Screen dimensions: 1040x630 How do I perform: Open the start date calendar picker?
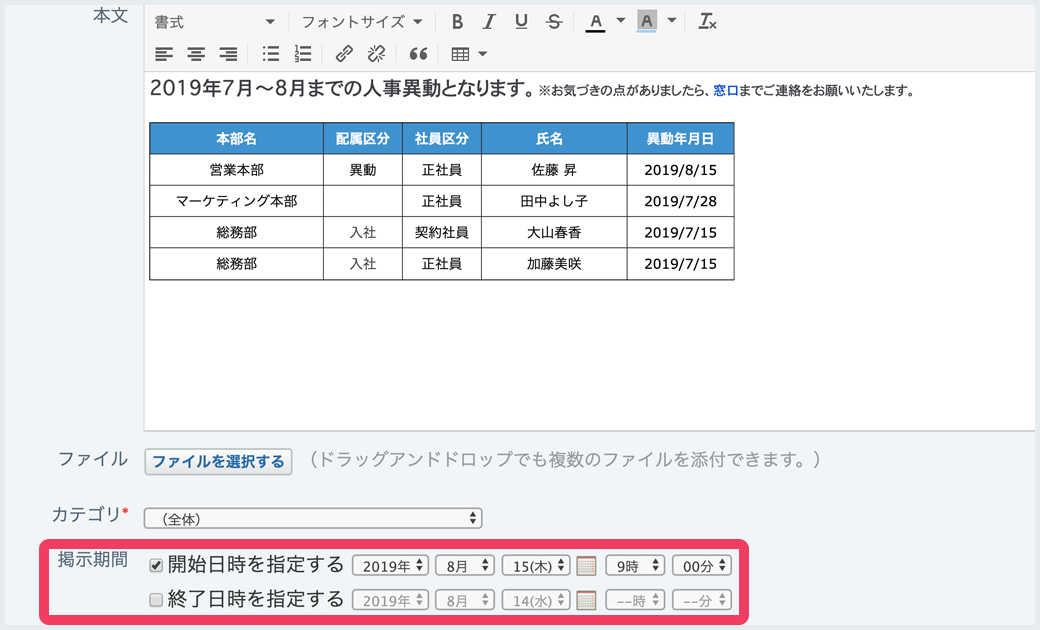click(x=587, y=566)
